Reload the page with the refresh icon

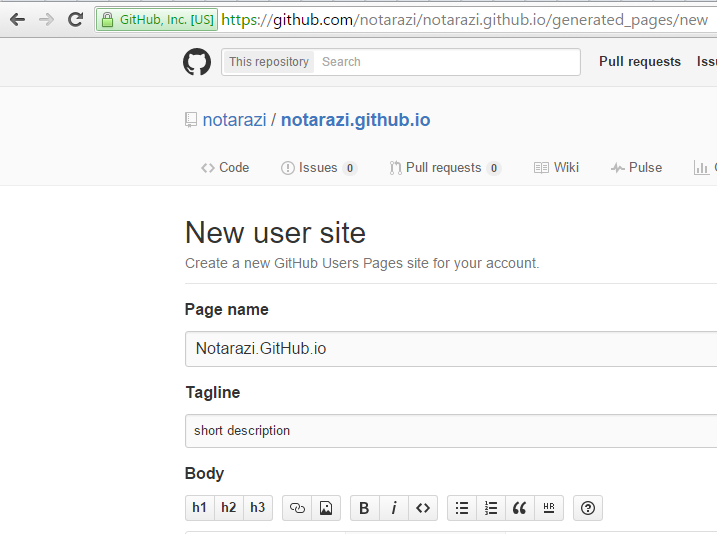click(x=75, y=20)
